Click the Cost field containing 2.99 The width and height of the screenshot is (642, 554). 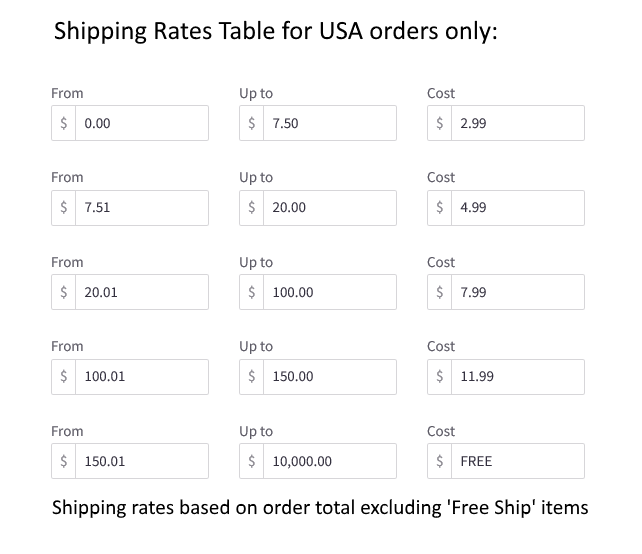[518, 124]
